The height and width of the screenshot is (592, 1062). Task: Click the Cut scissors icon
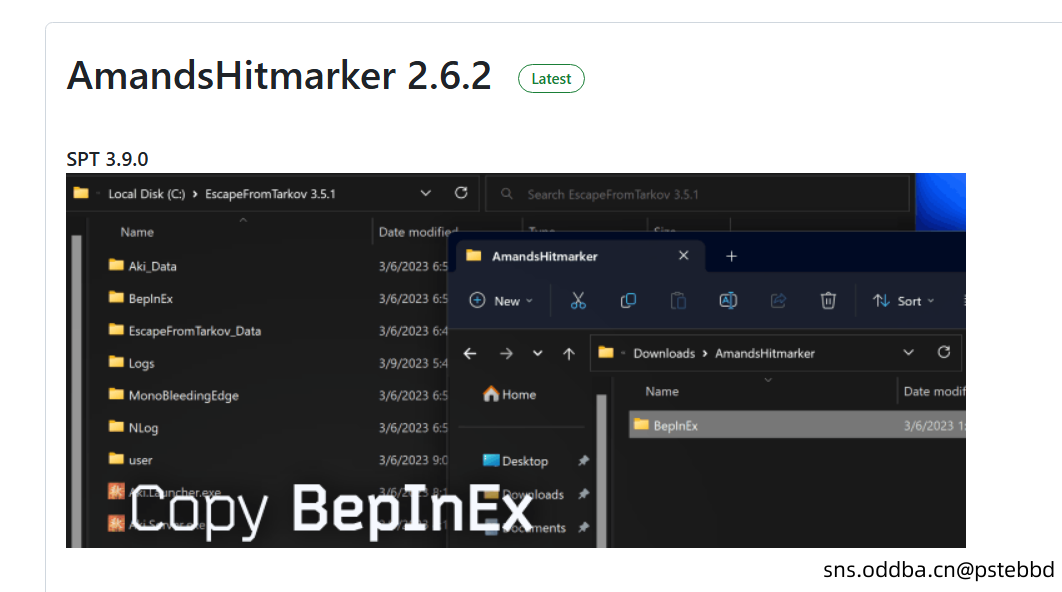578,300
